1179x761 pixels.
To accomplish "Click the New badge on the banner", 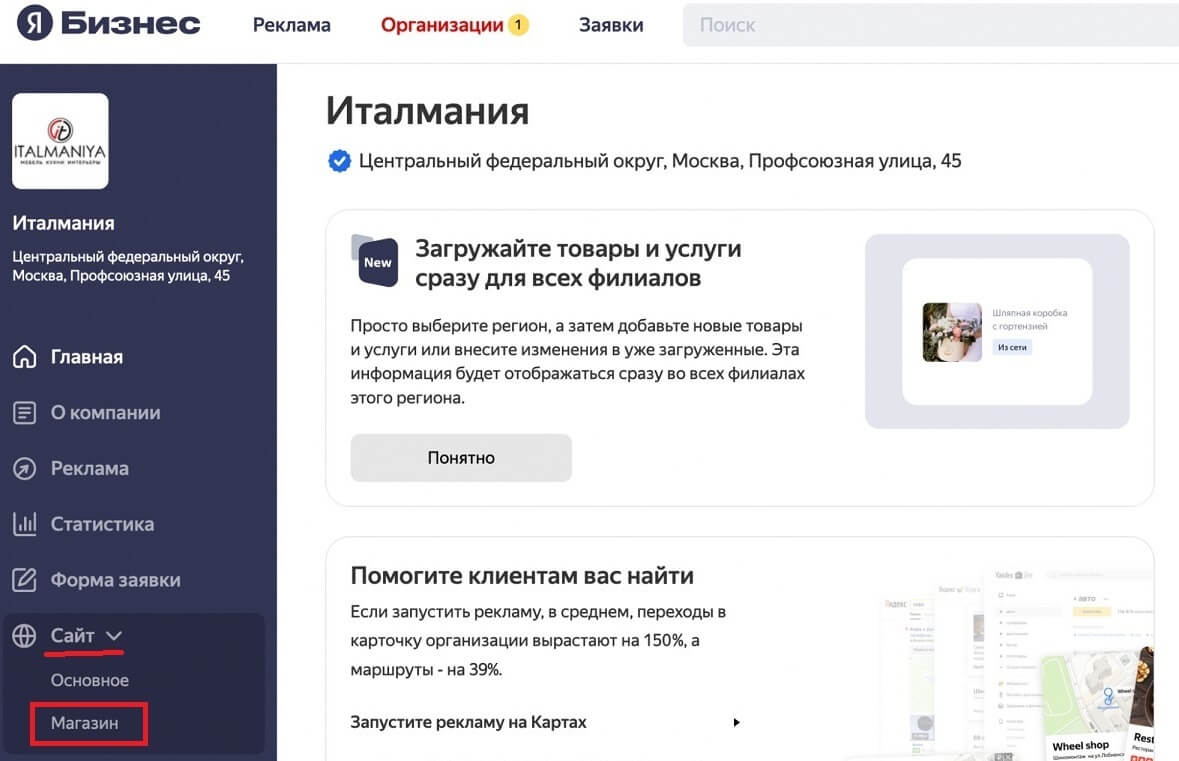I will [377, 262].
